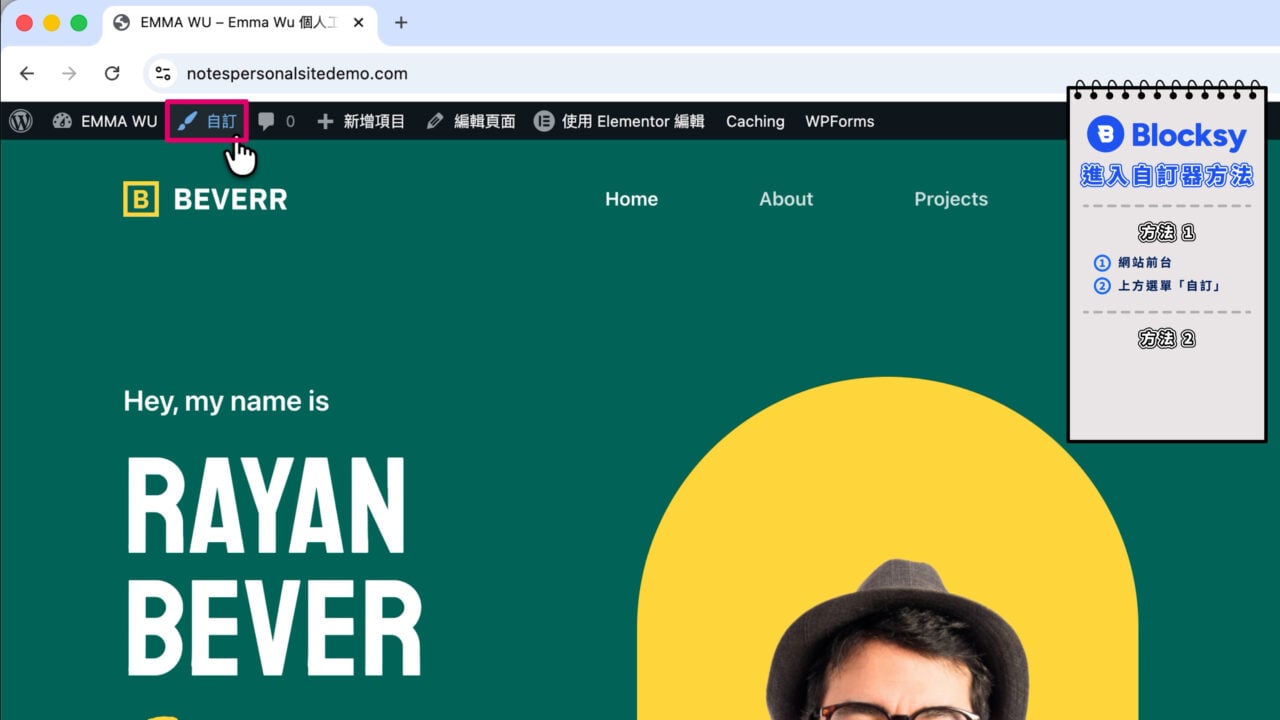
Task: Reload the page with refresh button
Action: [x=112, y=73]
